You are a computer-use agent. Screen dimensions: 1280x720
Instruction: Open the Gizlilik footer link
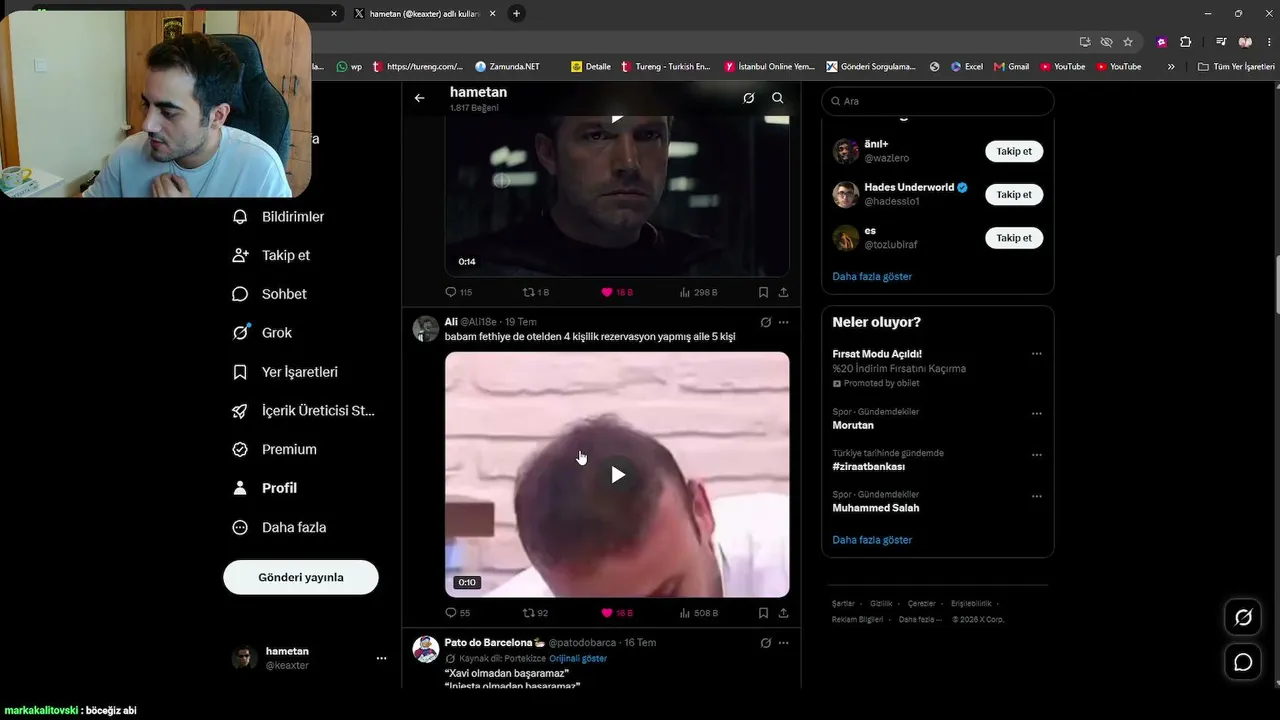pyautogui.click(x=881, y=604)
